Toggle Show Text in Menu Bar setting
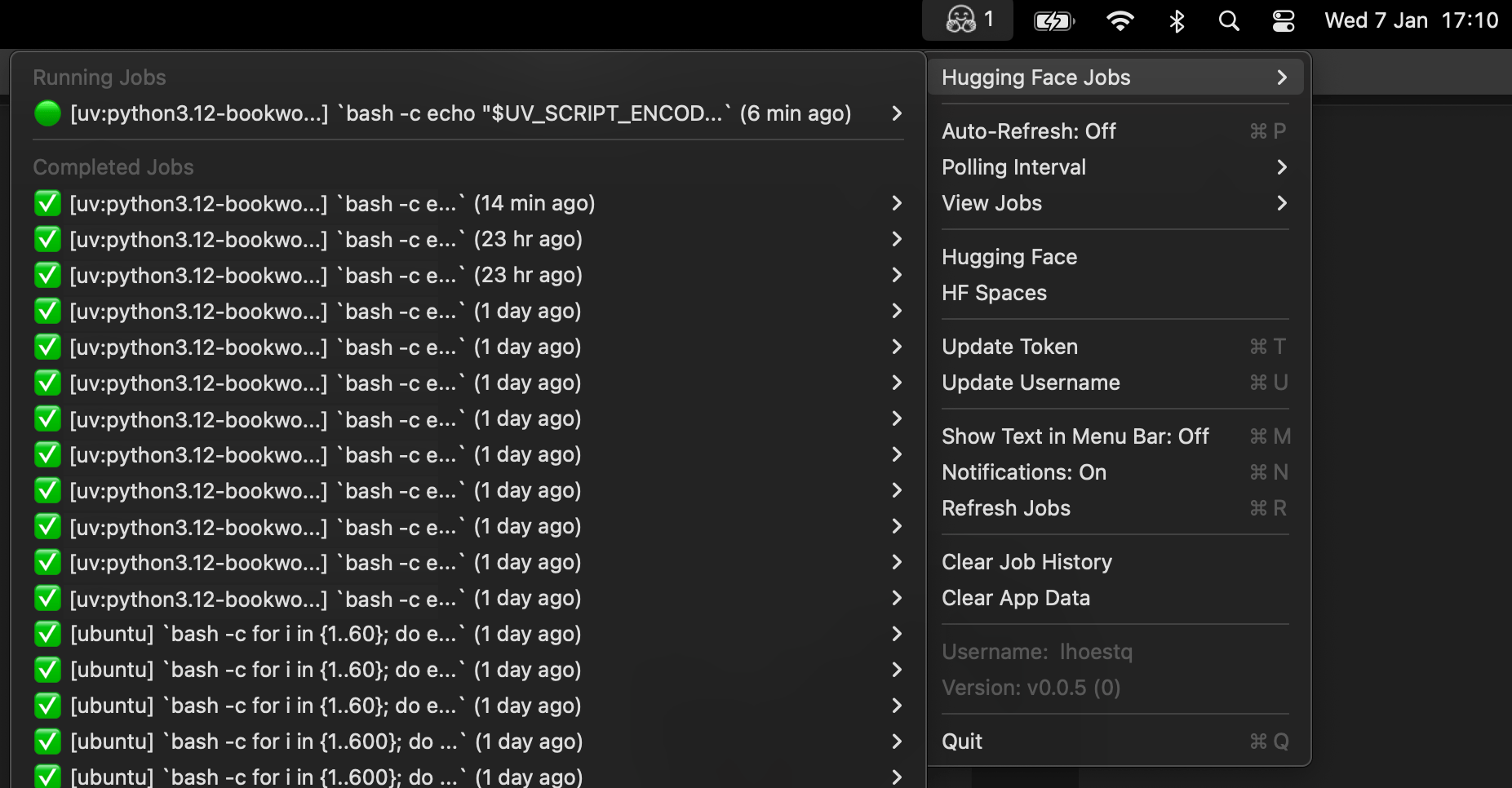The width and height of the screenshot is (1512, 788). [x=1075, y=436]
